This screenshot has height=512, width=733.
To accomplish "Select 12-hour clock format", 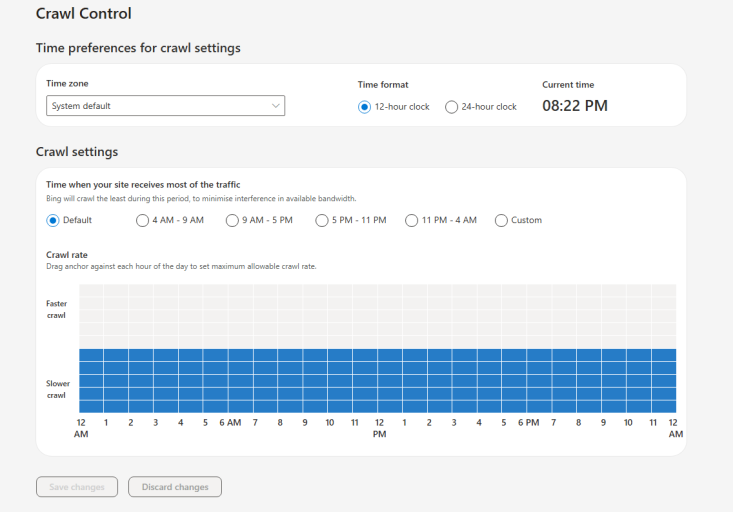I will pyautogui.click(x=364, y=107).
